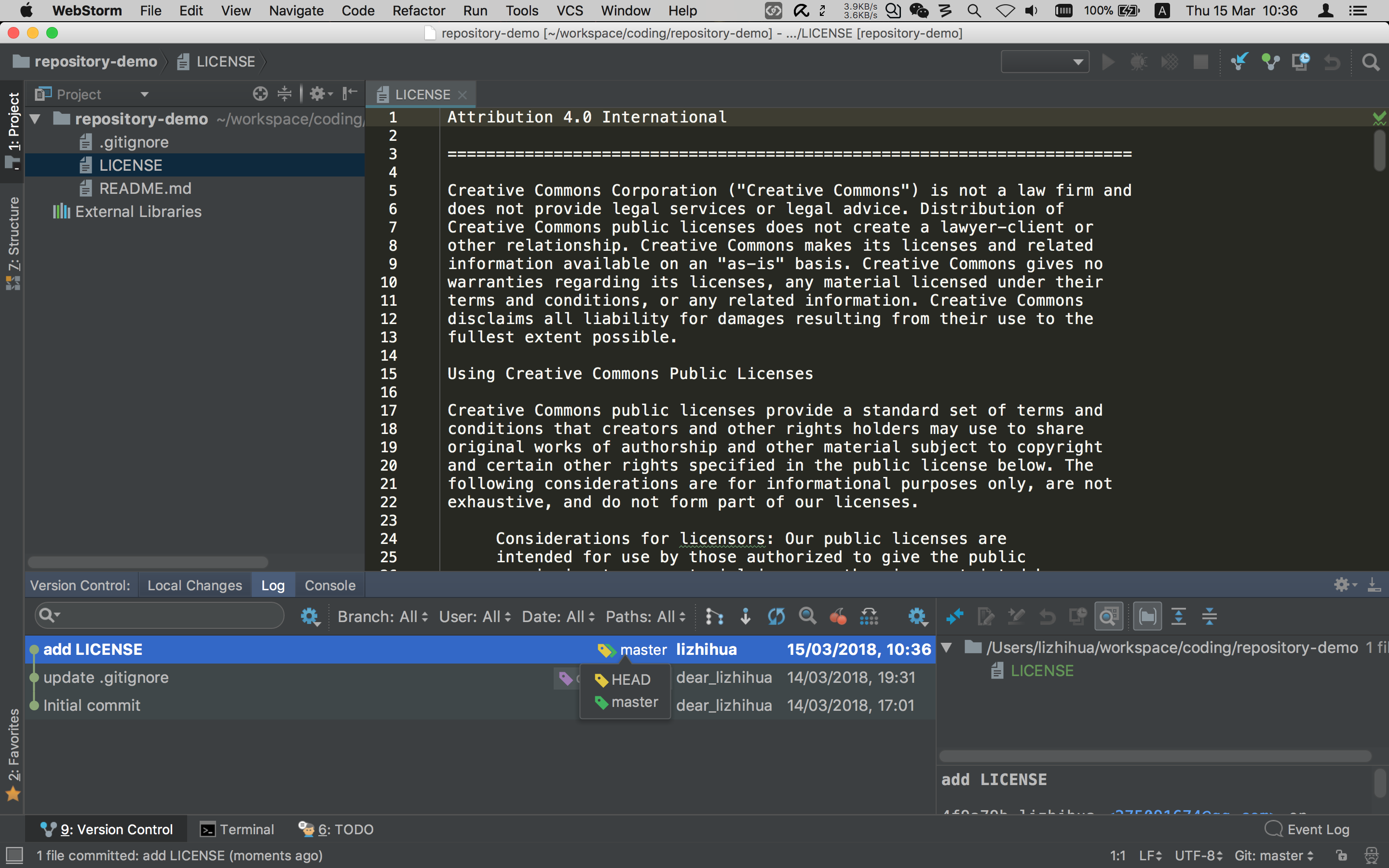Open the run configuration dropdown
1389x868 pixels.
1045,61
